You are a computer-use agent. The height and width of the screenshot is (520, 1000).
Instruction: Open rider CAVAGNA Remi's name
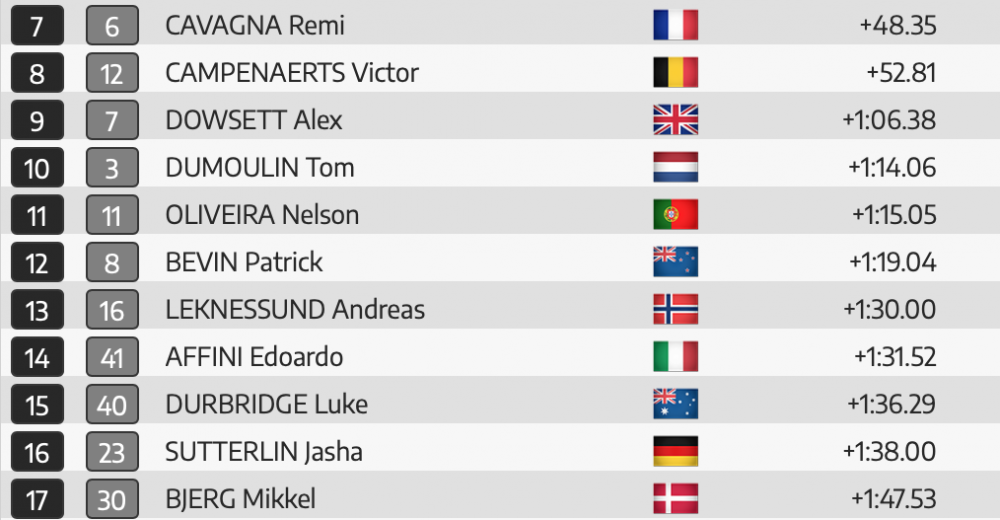click(254, 26)
